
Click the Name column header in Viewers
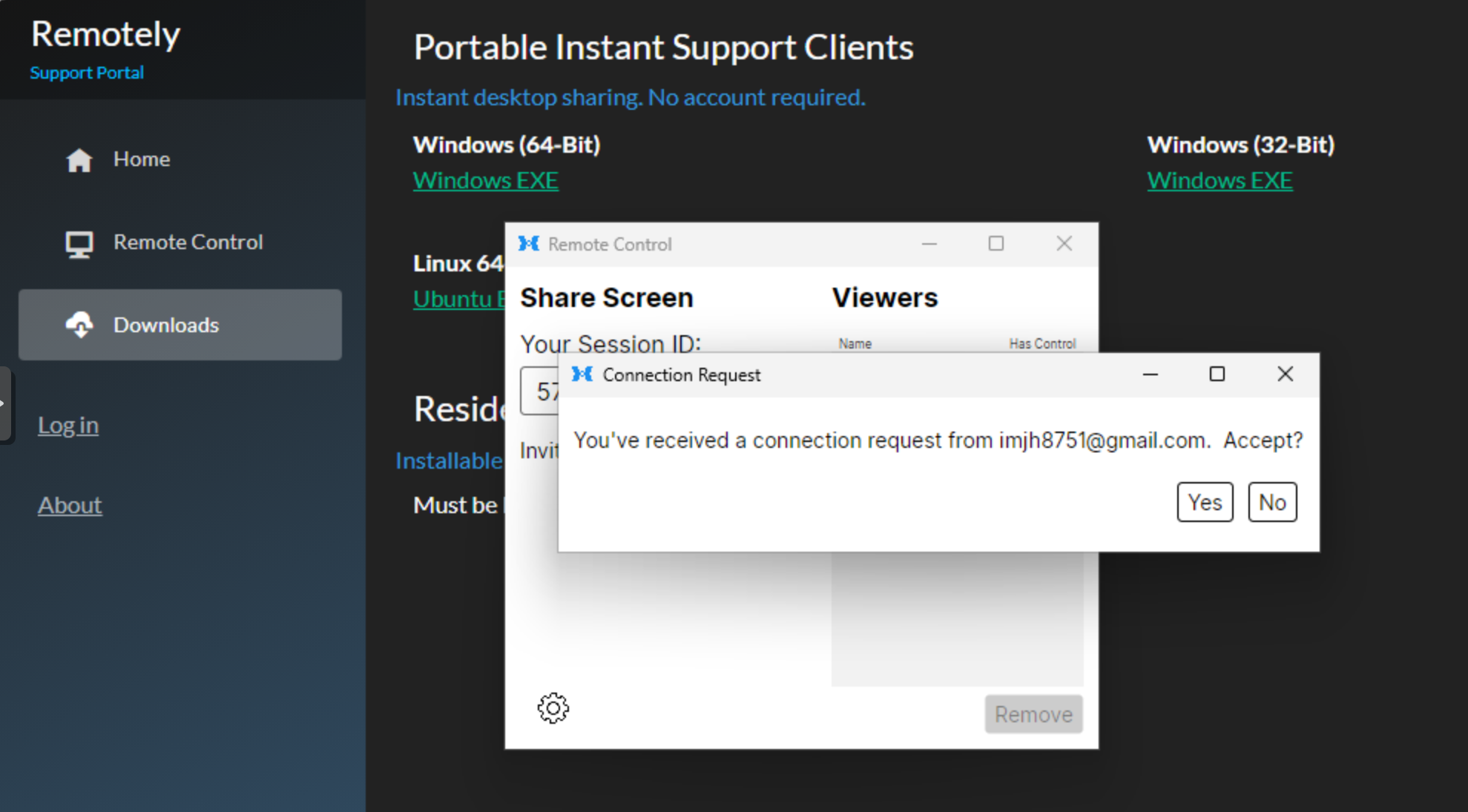(x=855, y=343)
